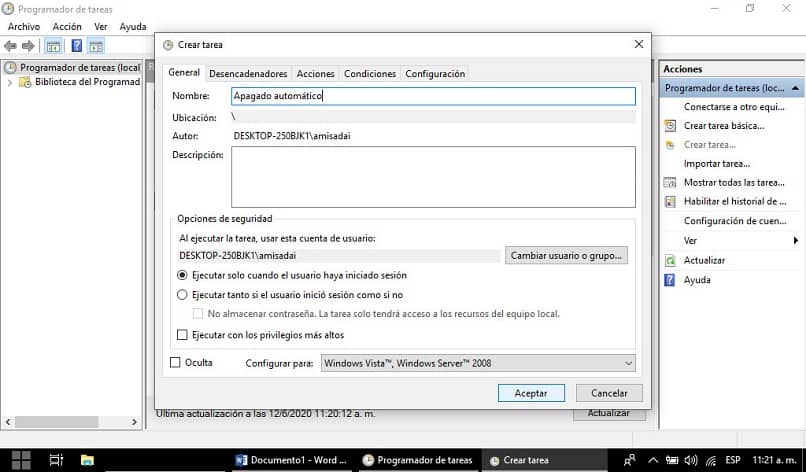Expand Biblioteca del Programador tree node
Image resolution: width=806 pixels, height=472 pixels.
pos(9,82)
